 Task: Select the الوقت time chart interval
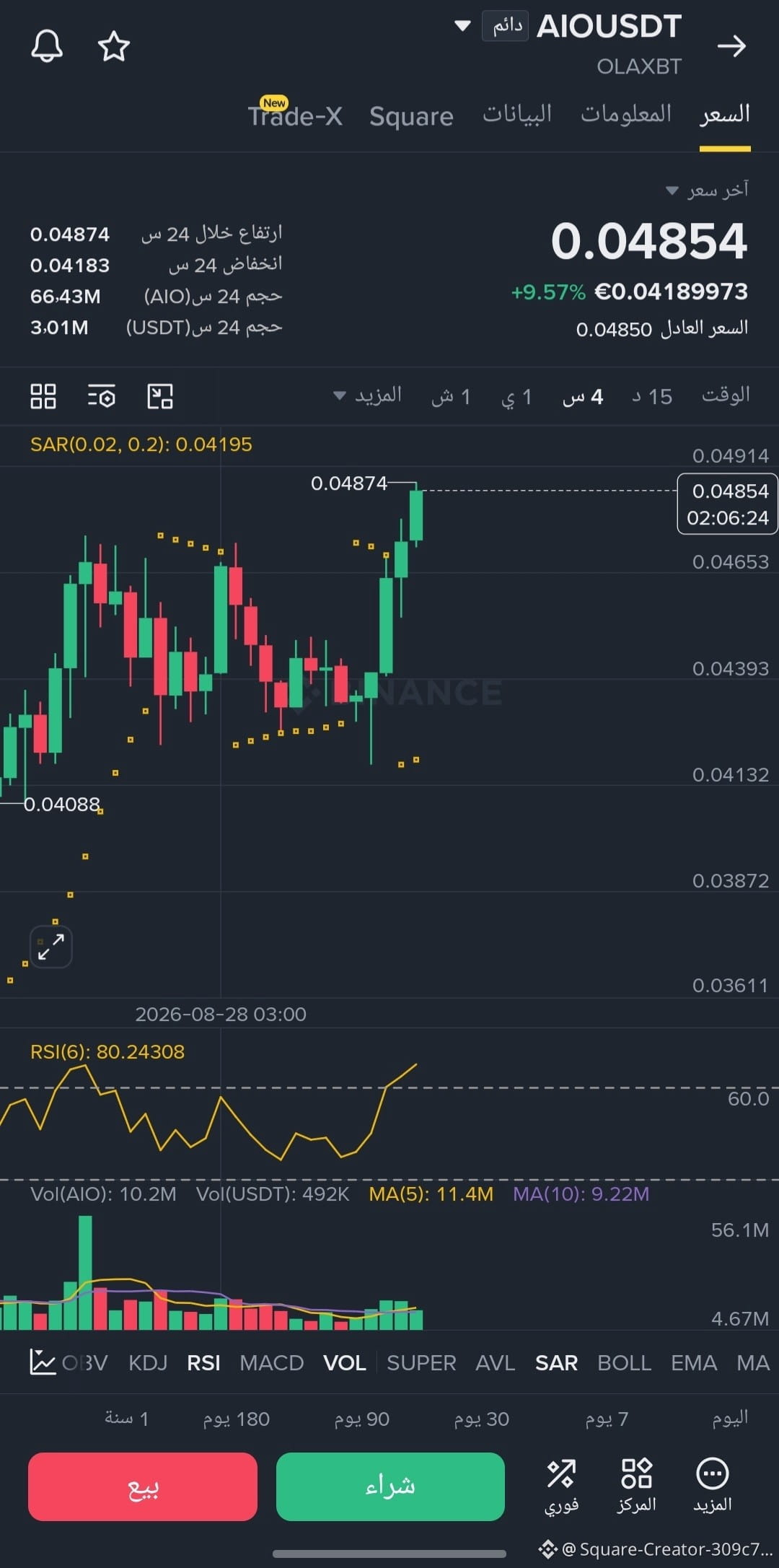726,395
